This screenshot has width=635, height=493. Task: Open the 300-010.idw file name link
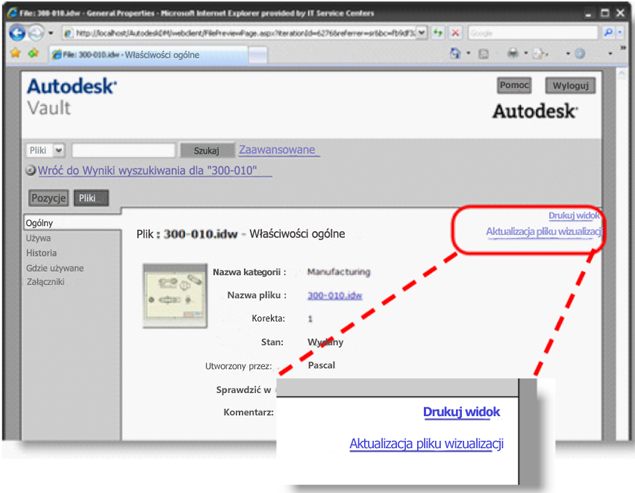pos(335,295)
